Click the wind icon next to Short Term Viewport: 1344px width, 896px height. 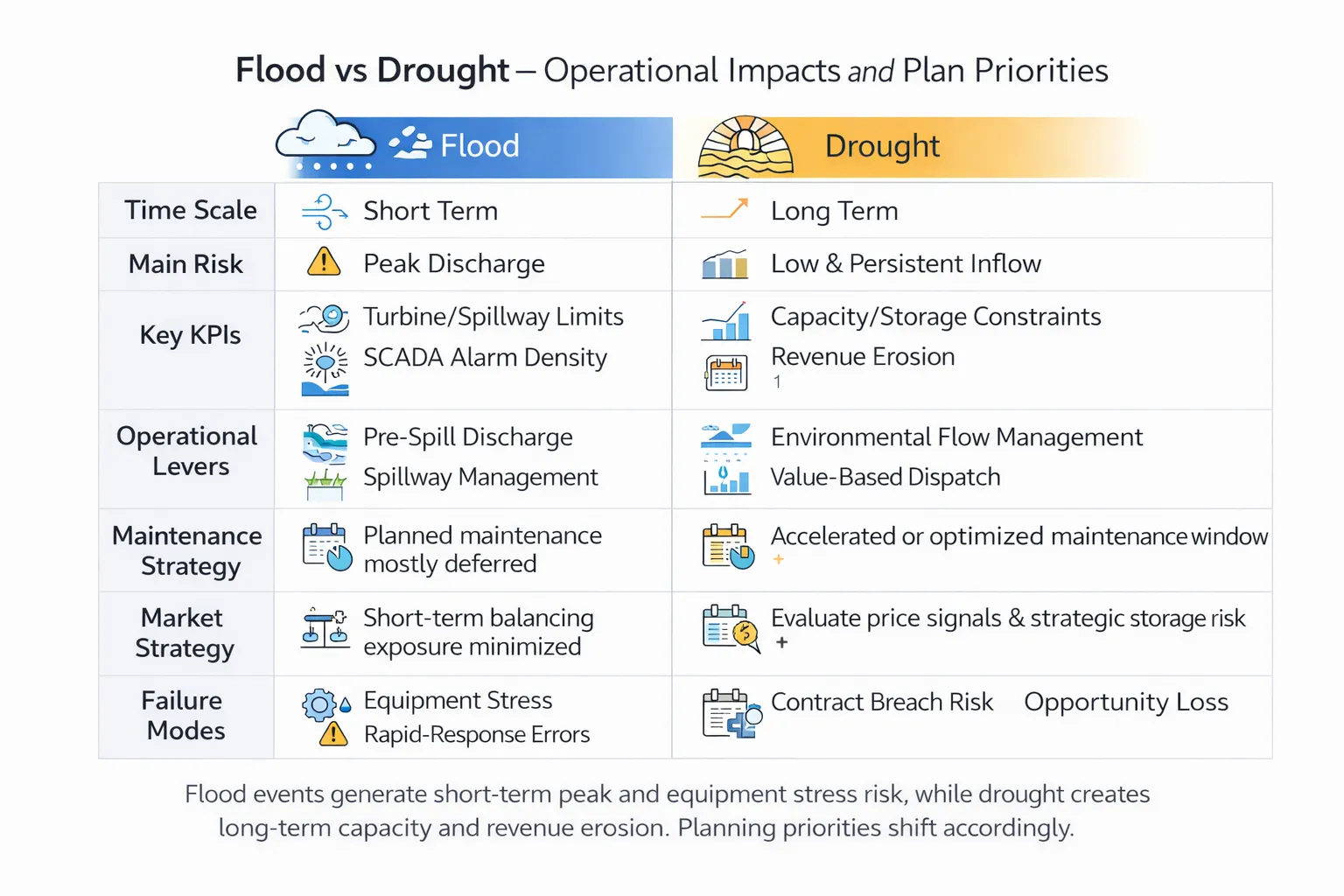click(x=324, y=212)
